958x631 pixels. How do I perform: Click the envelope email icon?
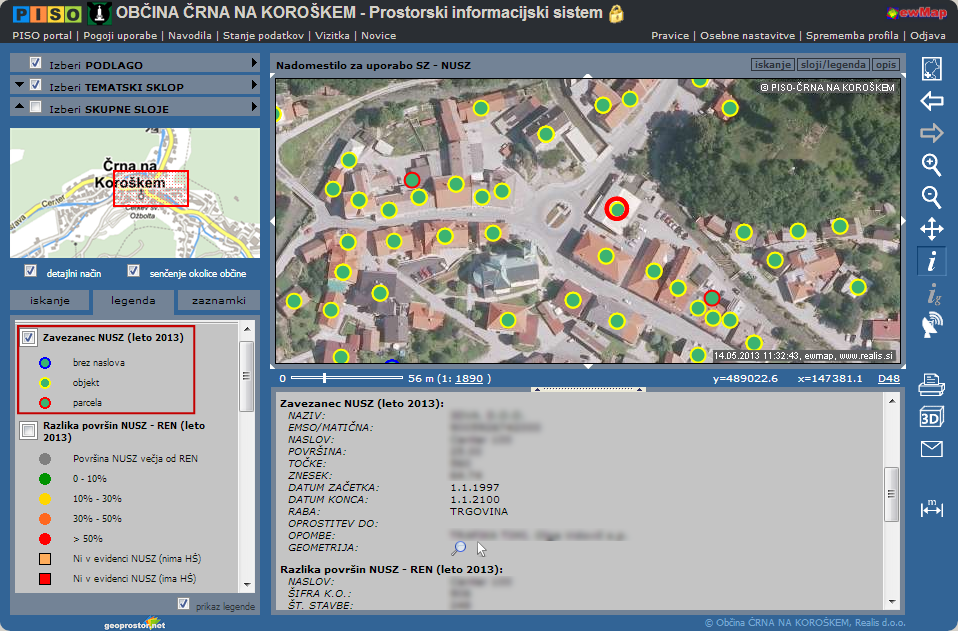(x=931, y=449)
